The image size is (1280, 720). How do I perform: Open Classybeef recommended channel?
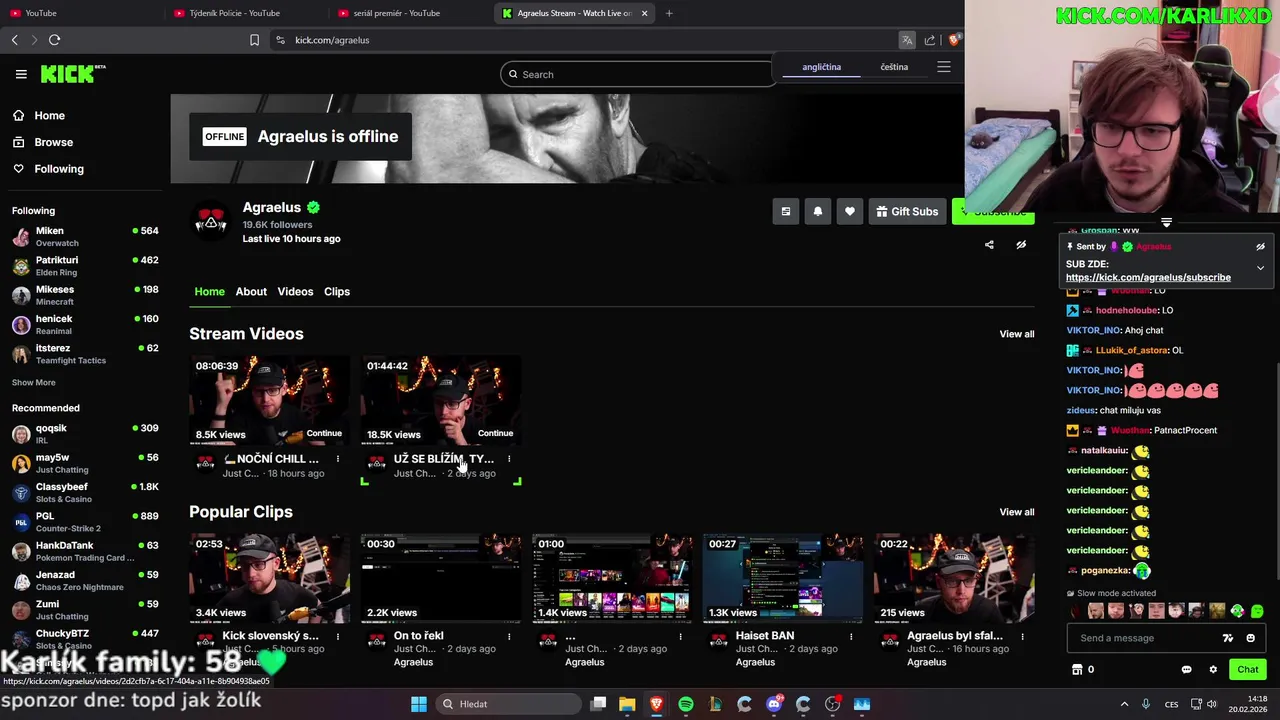pos(85,492)
